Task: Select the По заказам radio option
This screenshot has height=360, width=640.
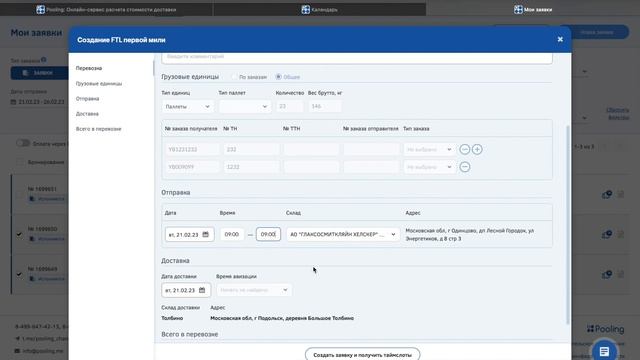Action: 234,77
